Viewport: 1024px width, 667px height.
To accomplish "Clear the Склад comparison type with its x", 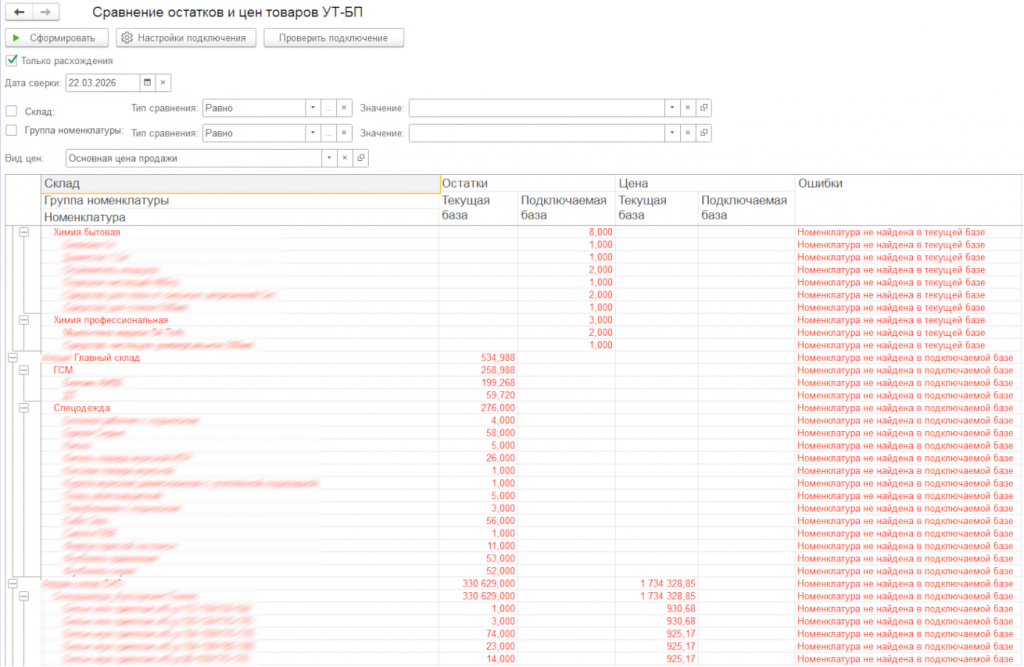I will [x=344, y=108].
